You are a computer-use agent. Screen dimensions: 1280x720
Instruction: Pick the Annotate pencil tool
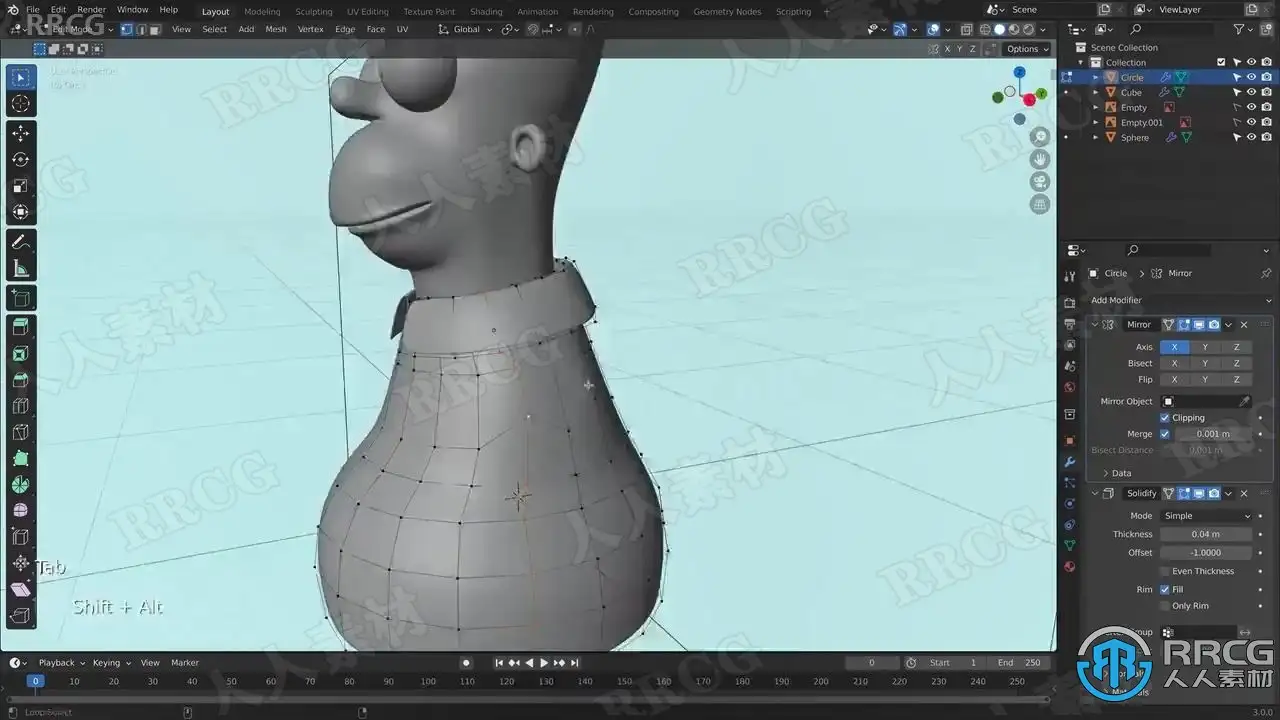(x=21, y=242)
